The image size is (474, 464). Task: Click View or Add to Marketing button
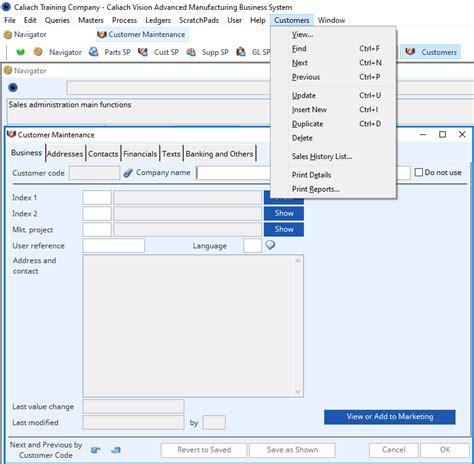click(390, 417)
